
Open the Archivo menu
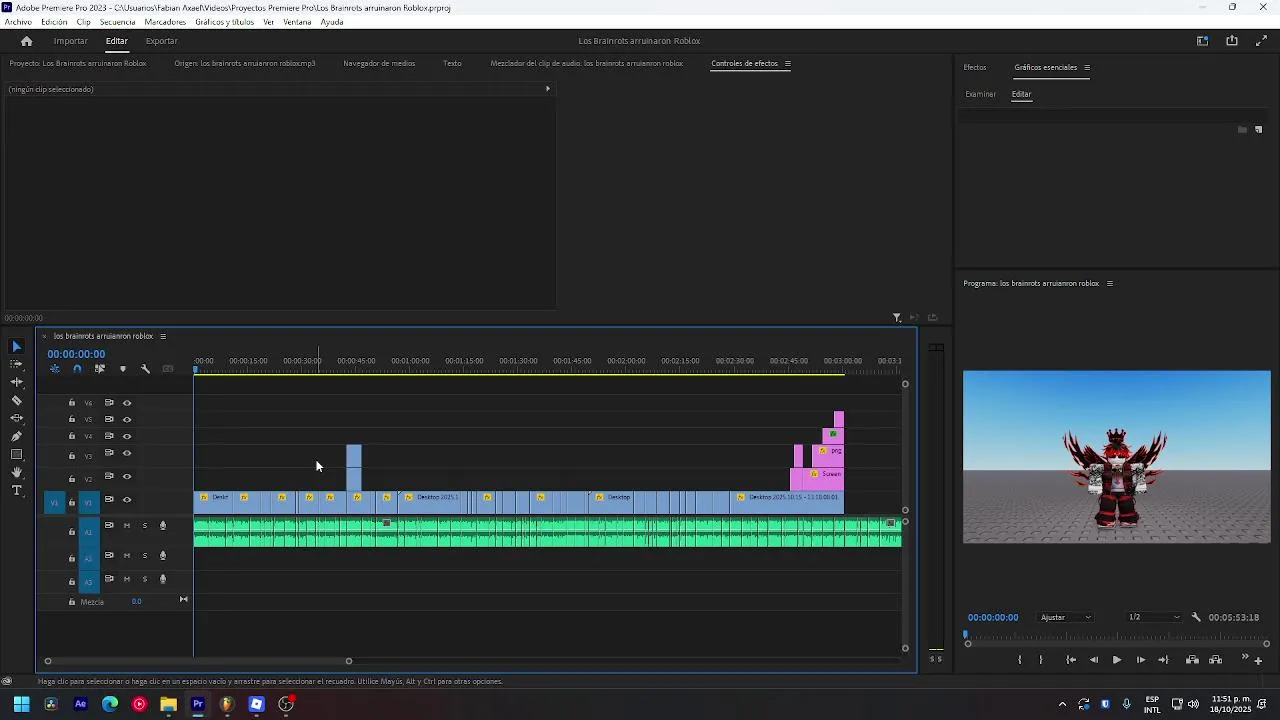click(18, 22)
